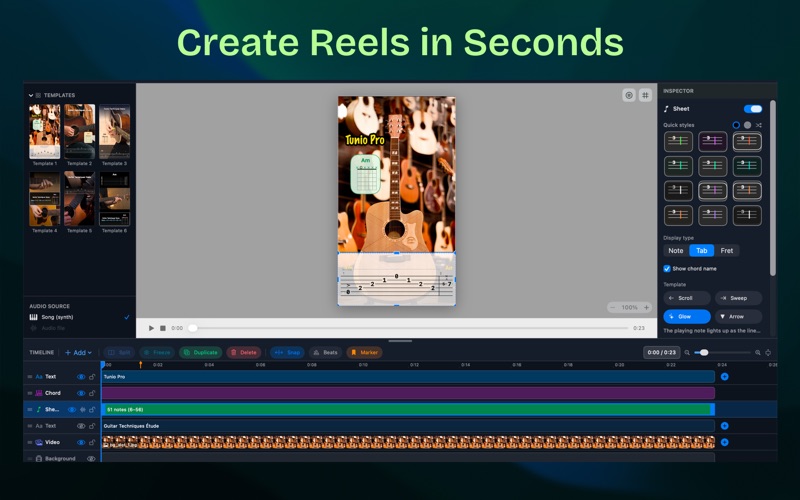Zoom in preview with the plus button
The width and height of the screenshot is (800, 500).
click(646, 307)
